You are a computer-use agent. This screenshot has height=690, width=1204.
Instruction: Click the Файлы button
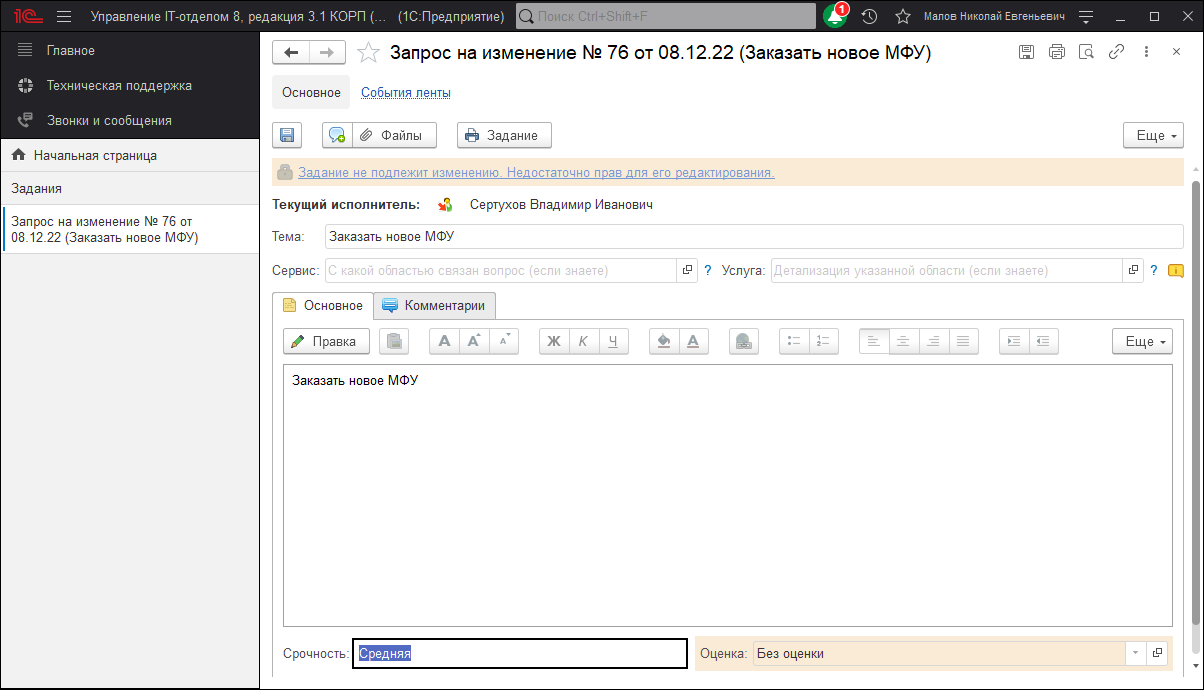(x=394, y=135)
